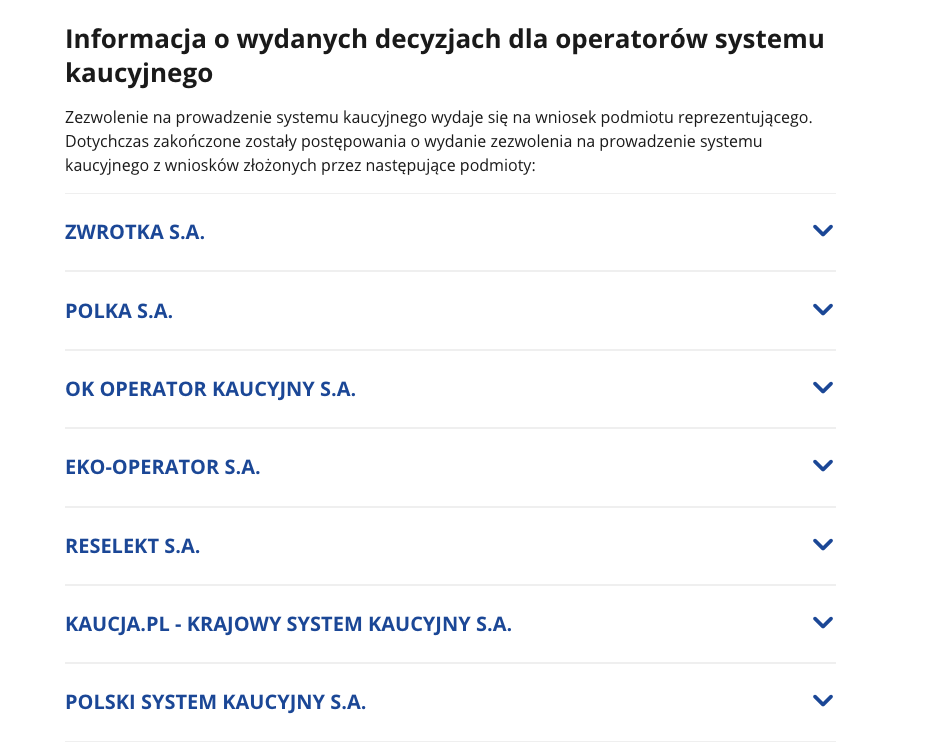Click the down arrow next to POLKA S.A.
The image size is (934, 746).
tap(823, 310)
